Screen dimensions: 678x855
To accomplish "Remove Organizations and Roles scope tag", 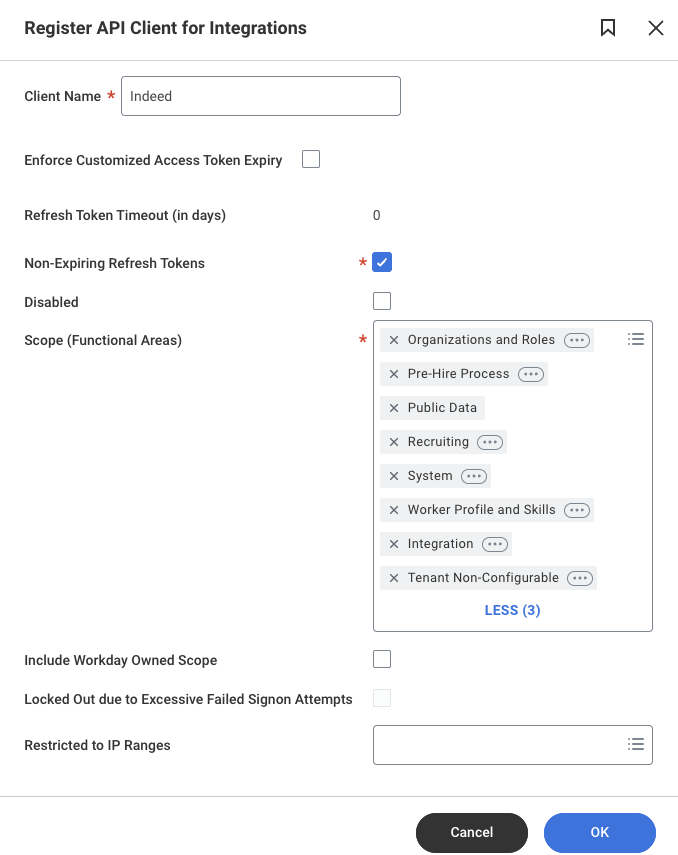I will click(x=394, y=340).
